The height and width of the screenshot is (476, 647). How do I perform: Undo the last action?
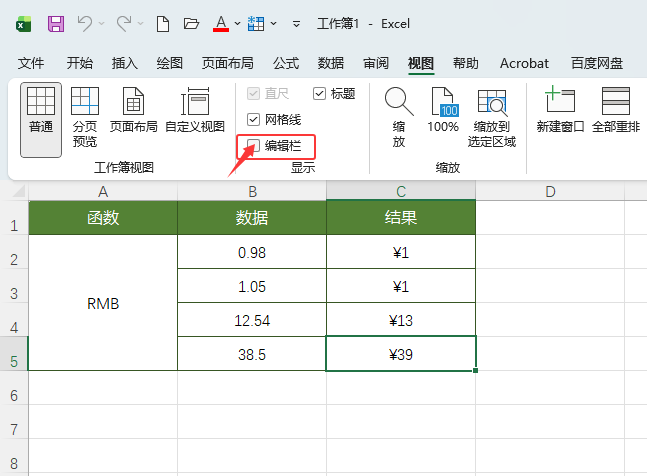click(85, 24)
